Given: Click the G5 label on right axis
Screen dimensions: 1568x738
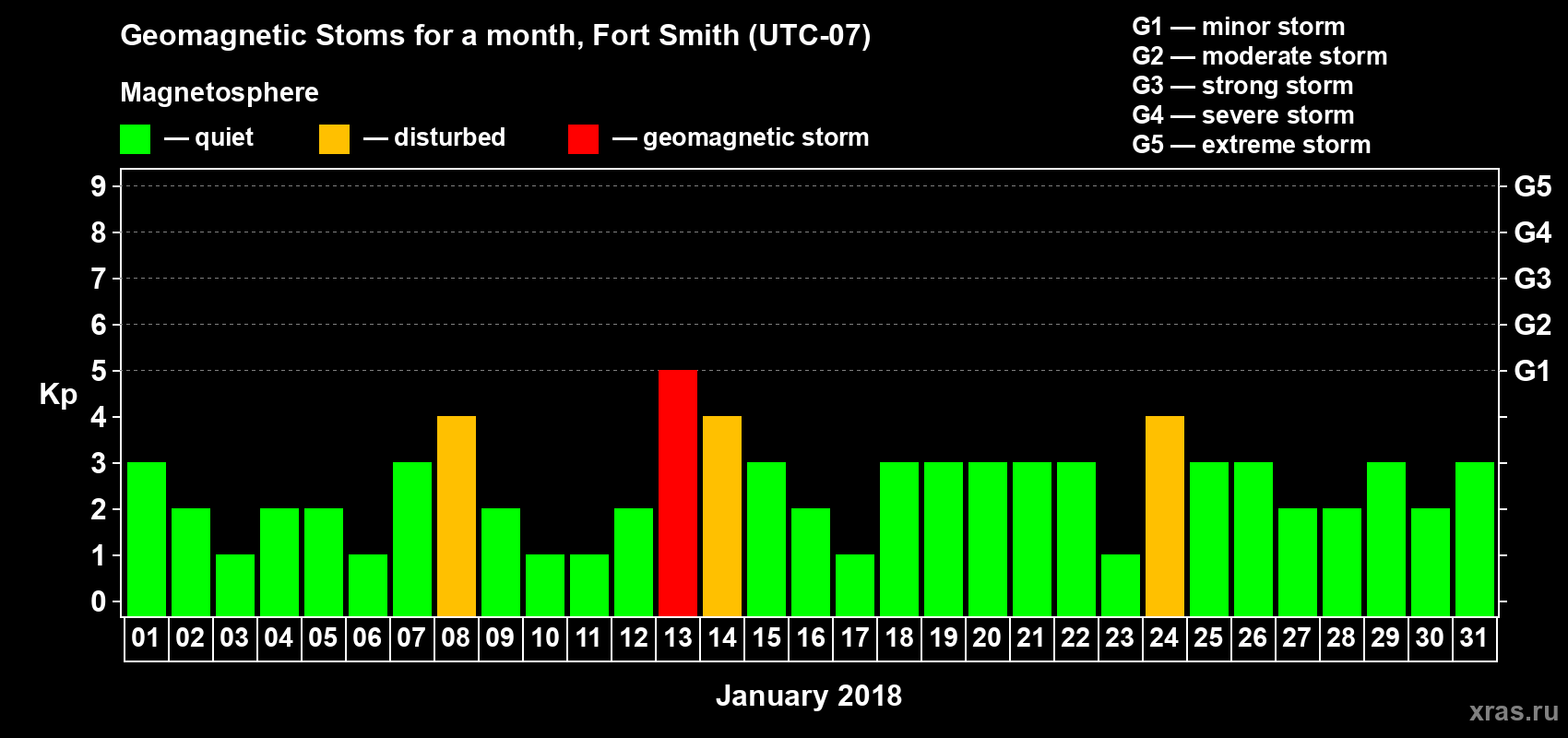Looking at the screenshot, I should click(x=1533, y=186).
